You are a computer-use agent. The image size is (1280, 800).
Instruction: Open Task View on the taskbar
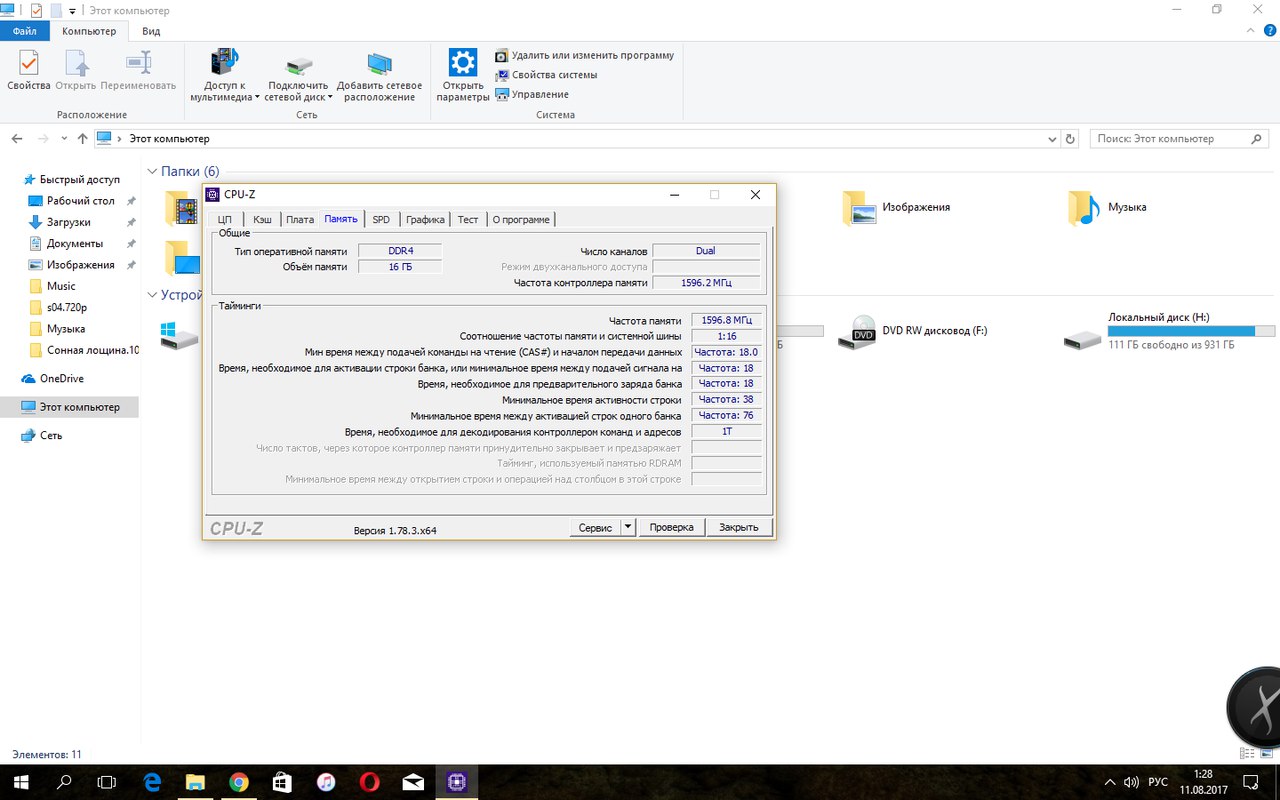point(107,781)
